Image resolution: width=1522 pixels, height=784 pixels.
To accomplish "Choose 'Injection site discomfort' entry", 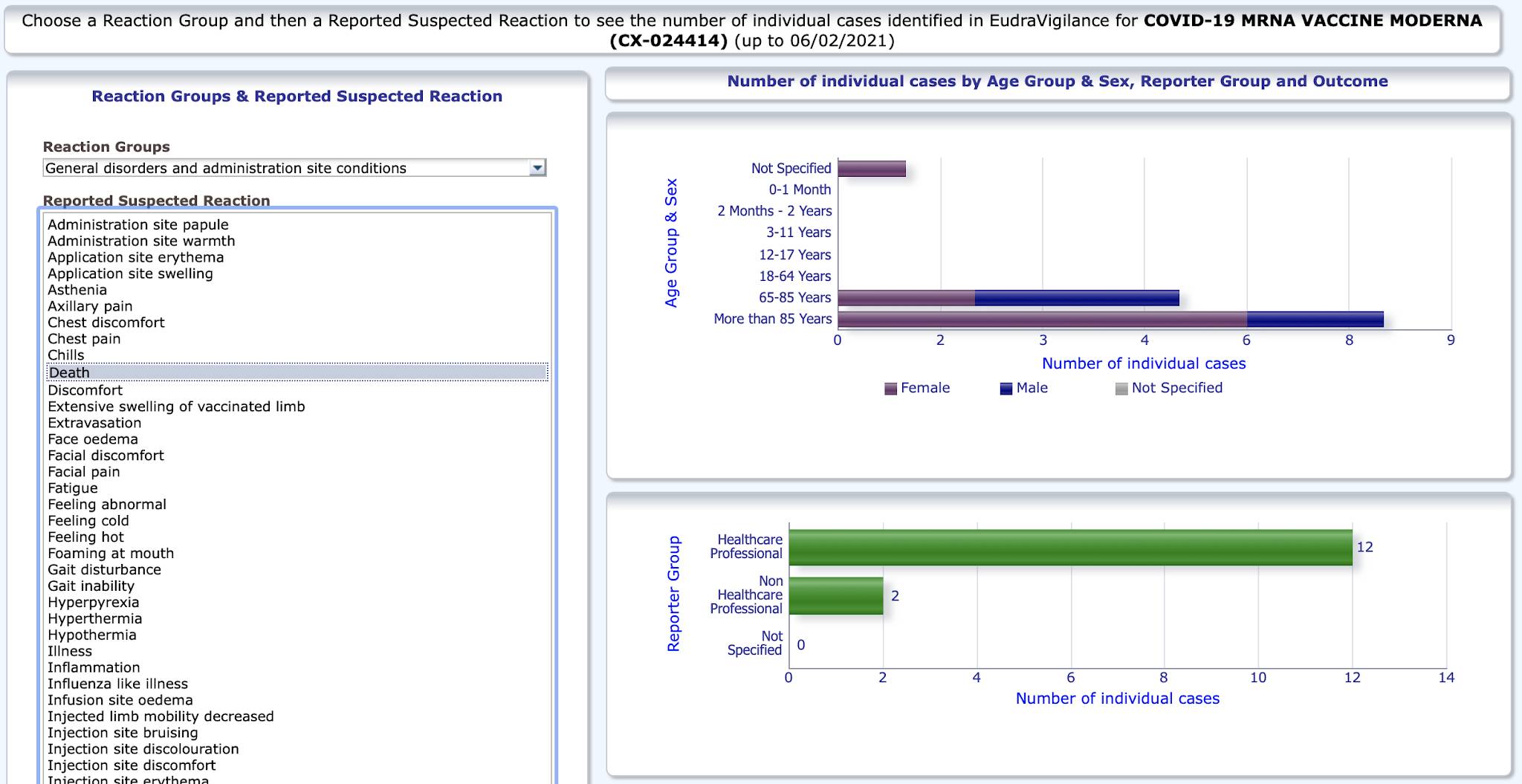I will [132, 766].
